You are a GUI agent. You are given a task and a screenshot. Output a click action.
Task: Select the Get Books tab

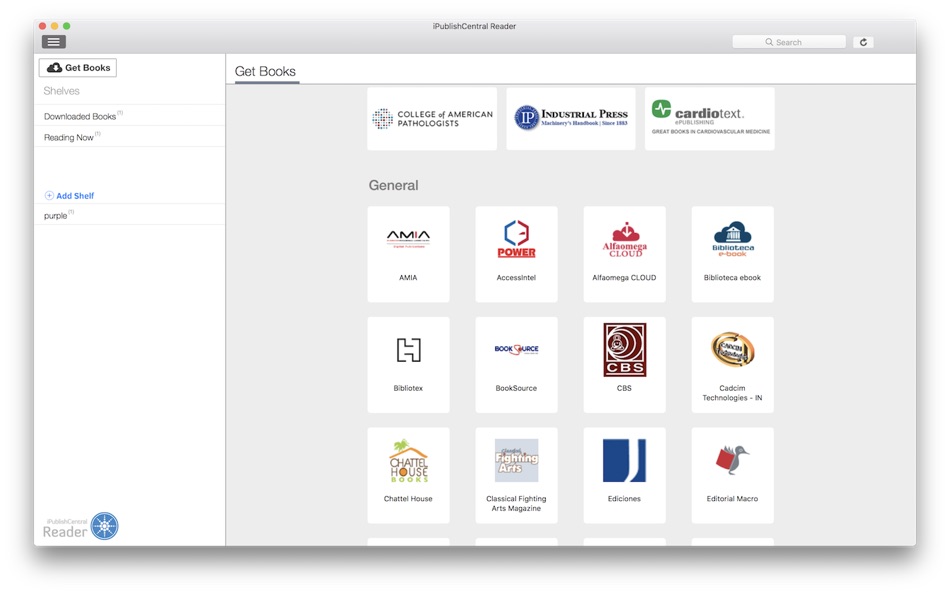[x=265, y=72]
